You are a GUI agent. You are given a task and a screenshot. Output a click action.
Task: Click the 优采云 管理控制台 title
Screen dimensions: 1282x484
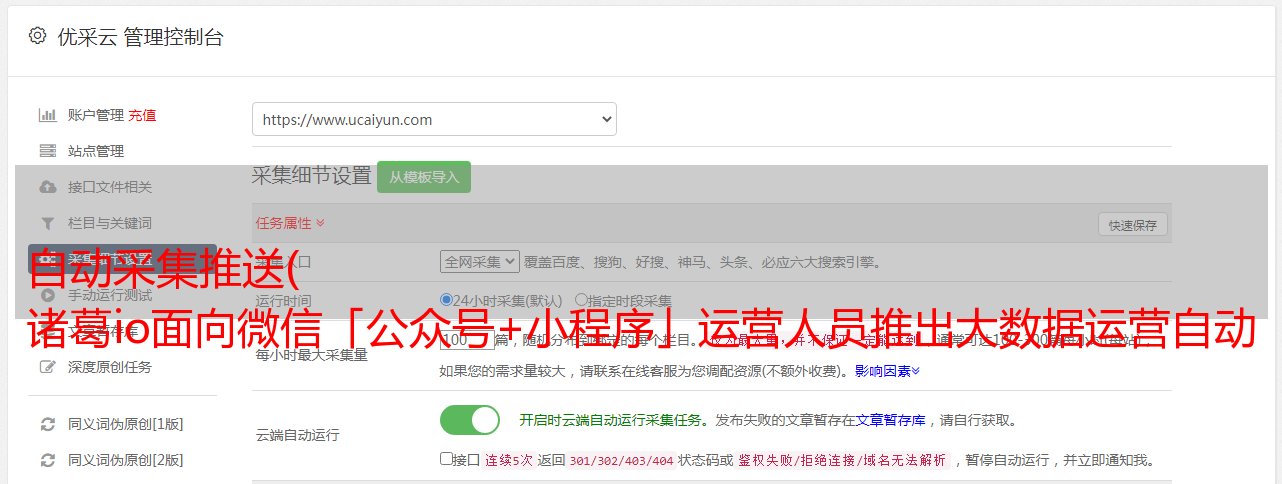(x=140, y=37)
